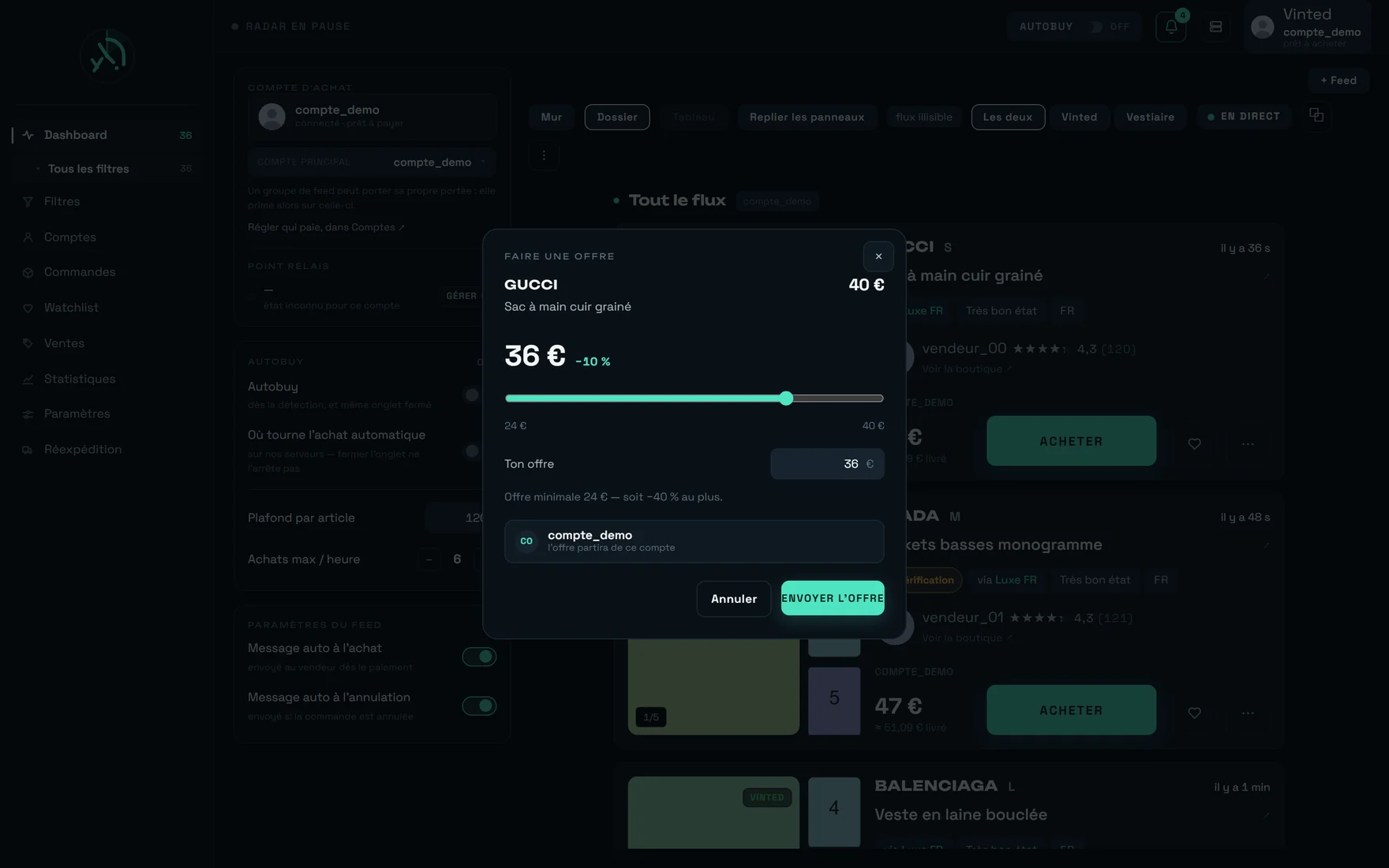Click the compte_demo avatar in Compte d'achat panel
Screen dimensions: 1389x868
point(272,117)
